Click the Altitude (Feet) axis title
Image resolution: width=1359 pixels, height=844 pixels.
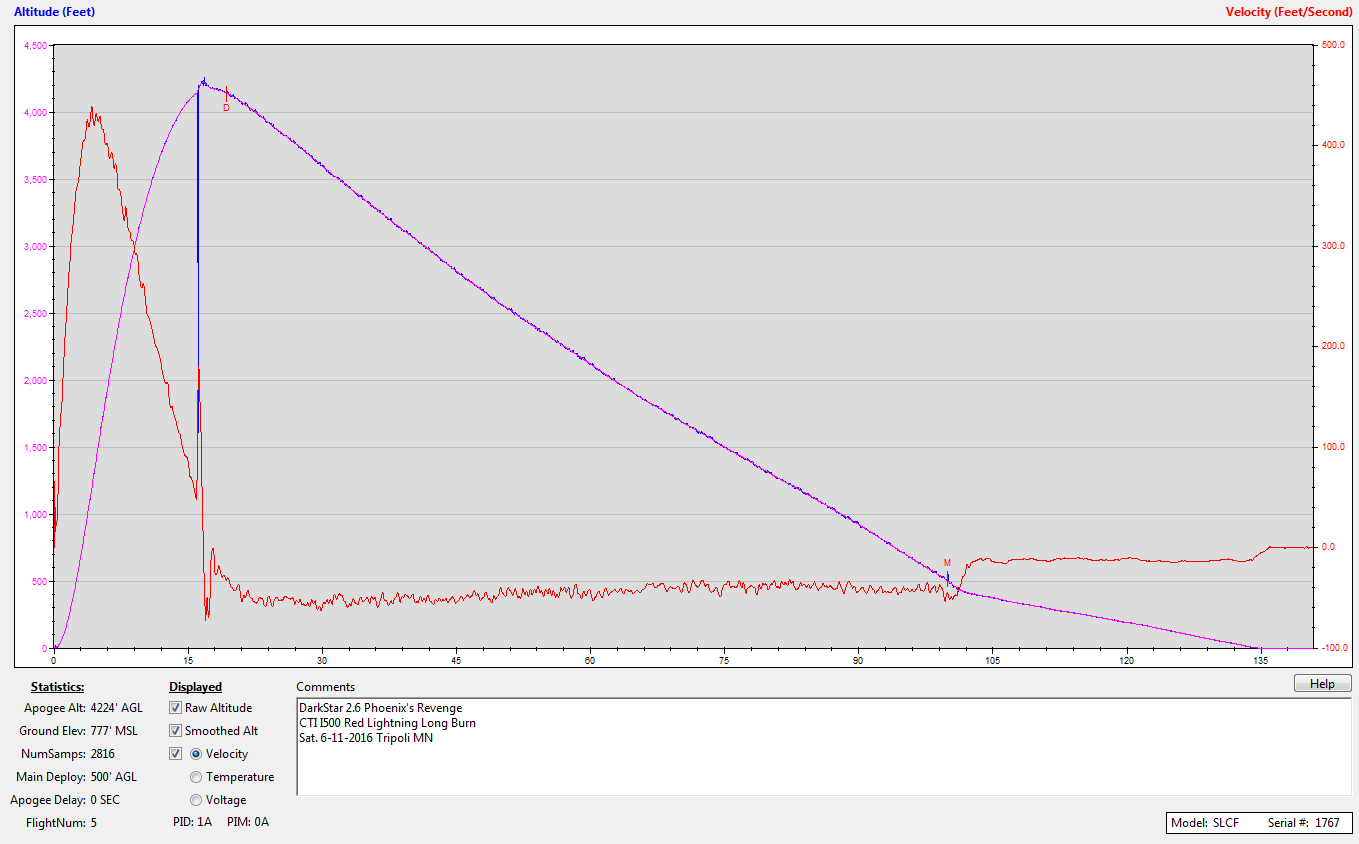pyautogui.click(x=55, y=12)
